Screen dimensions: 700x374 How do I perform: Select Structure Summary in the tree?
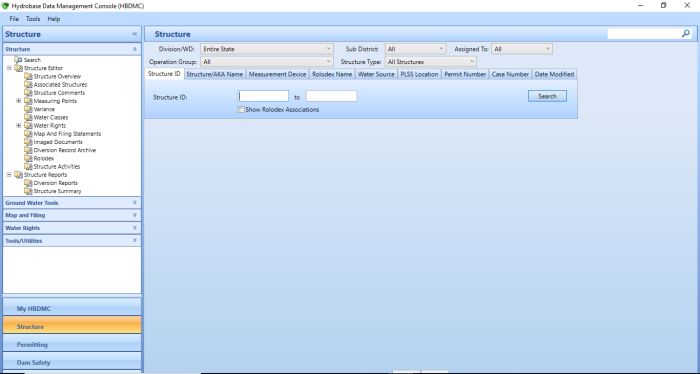point(58,191)
